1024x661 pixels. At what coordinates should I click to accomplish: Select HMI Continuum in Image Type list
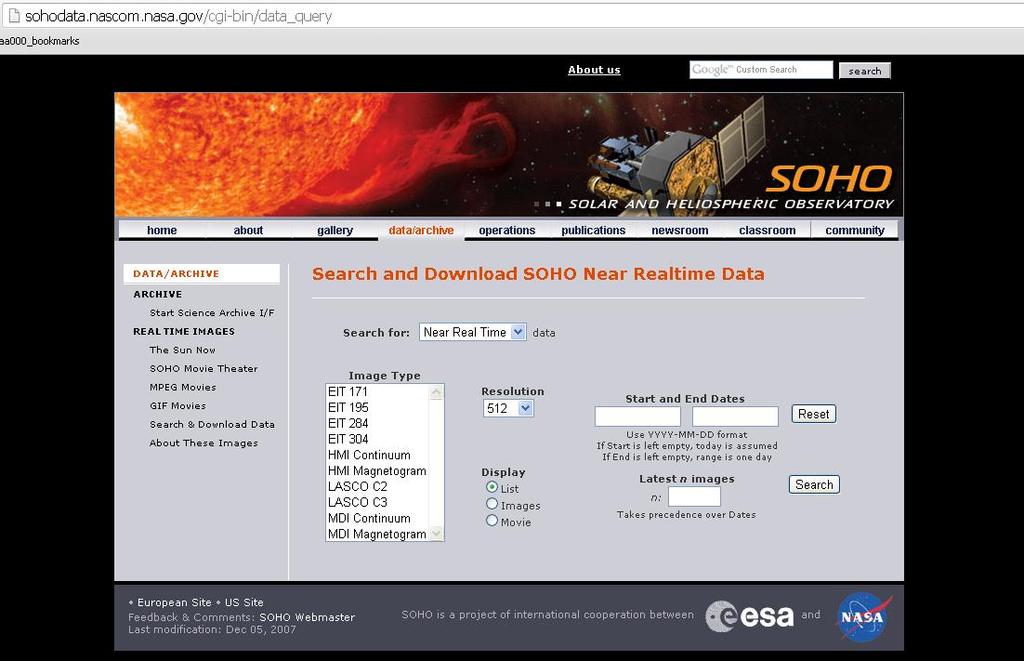click(377, 455)
